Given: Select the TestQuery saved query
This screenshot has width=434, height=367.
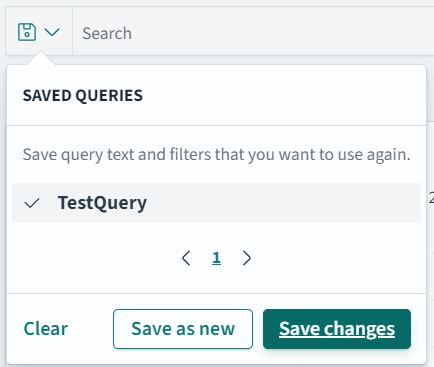Looking at the screenshot, I should point(102,203).
